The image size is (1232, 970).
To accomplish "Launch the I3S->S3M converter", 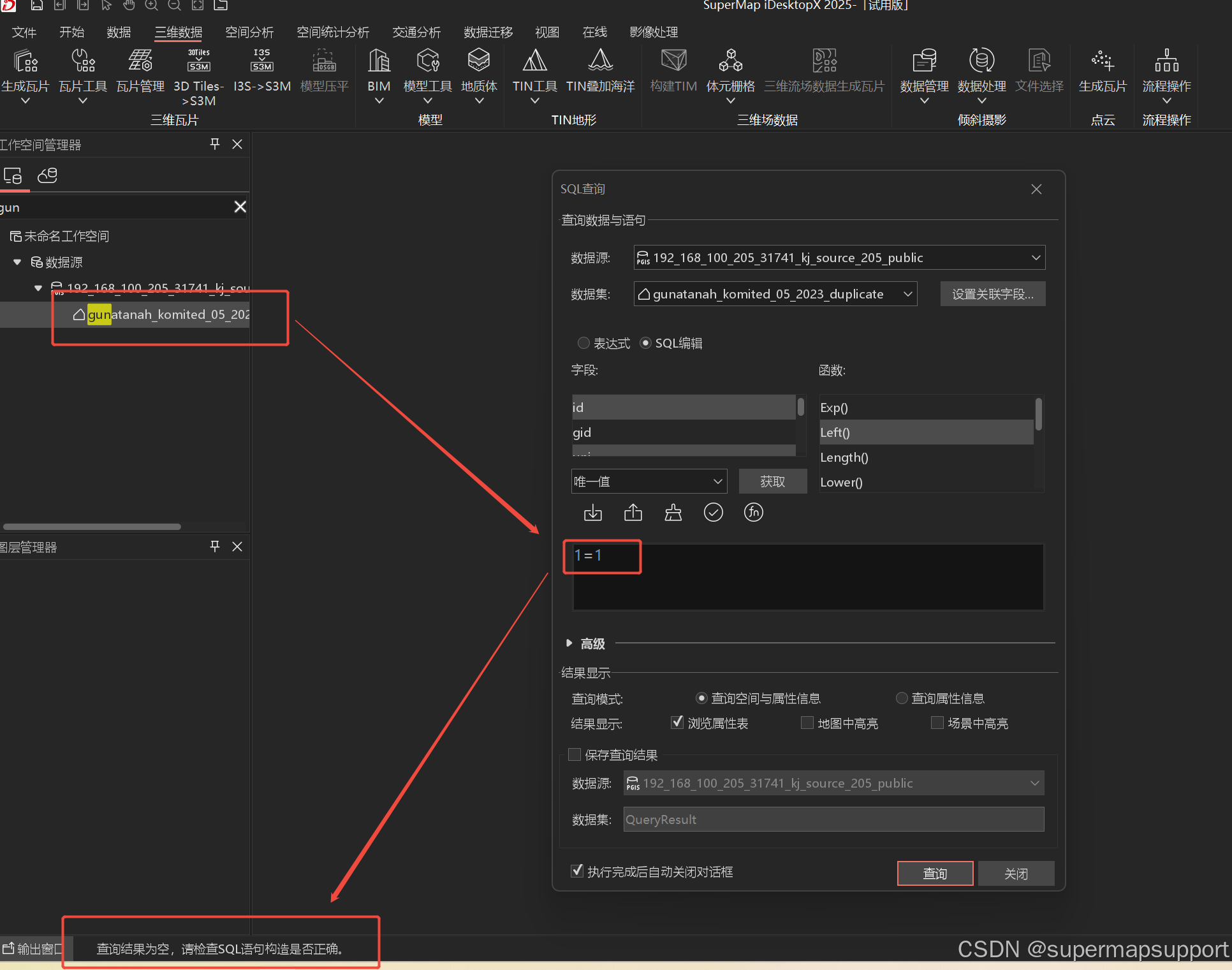I will (x=262, y=61).
